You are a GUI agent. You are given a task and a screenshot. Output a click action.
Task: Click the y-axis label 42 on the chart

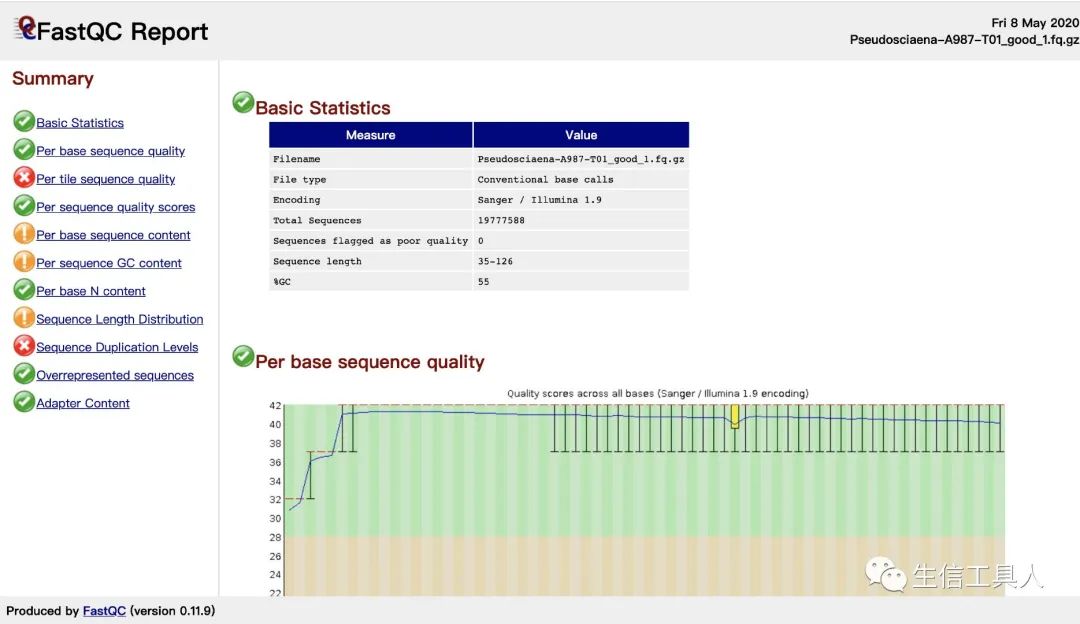[275, 406]
